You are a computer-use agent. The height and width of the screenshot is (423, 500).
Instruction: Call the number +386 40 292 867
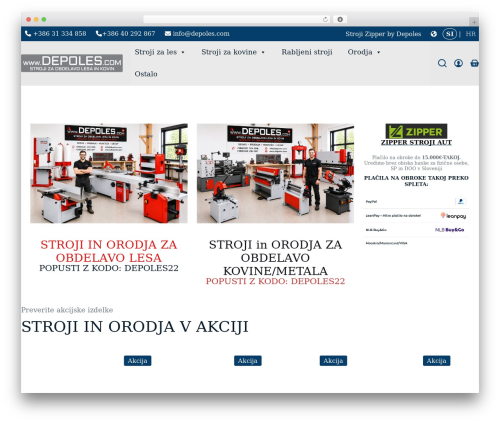pos(129,34)
